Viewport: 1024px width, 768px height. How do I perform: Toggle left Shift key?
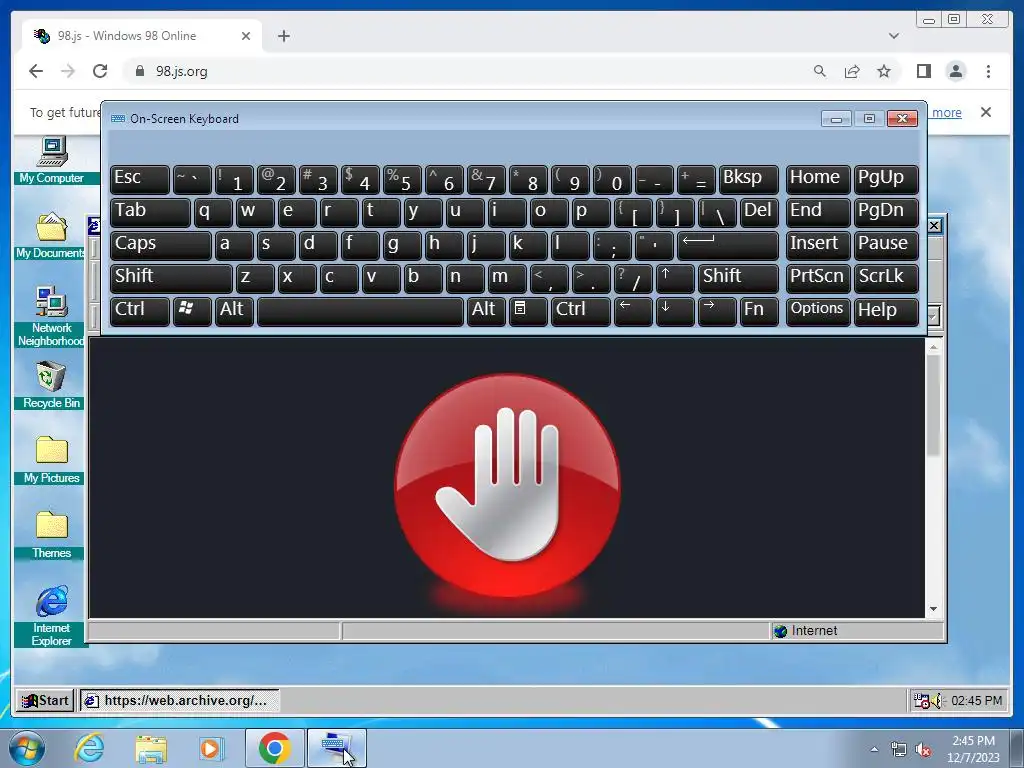point(171,278)
